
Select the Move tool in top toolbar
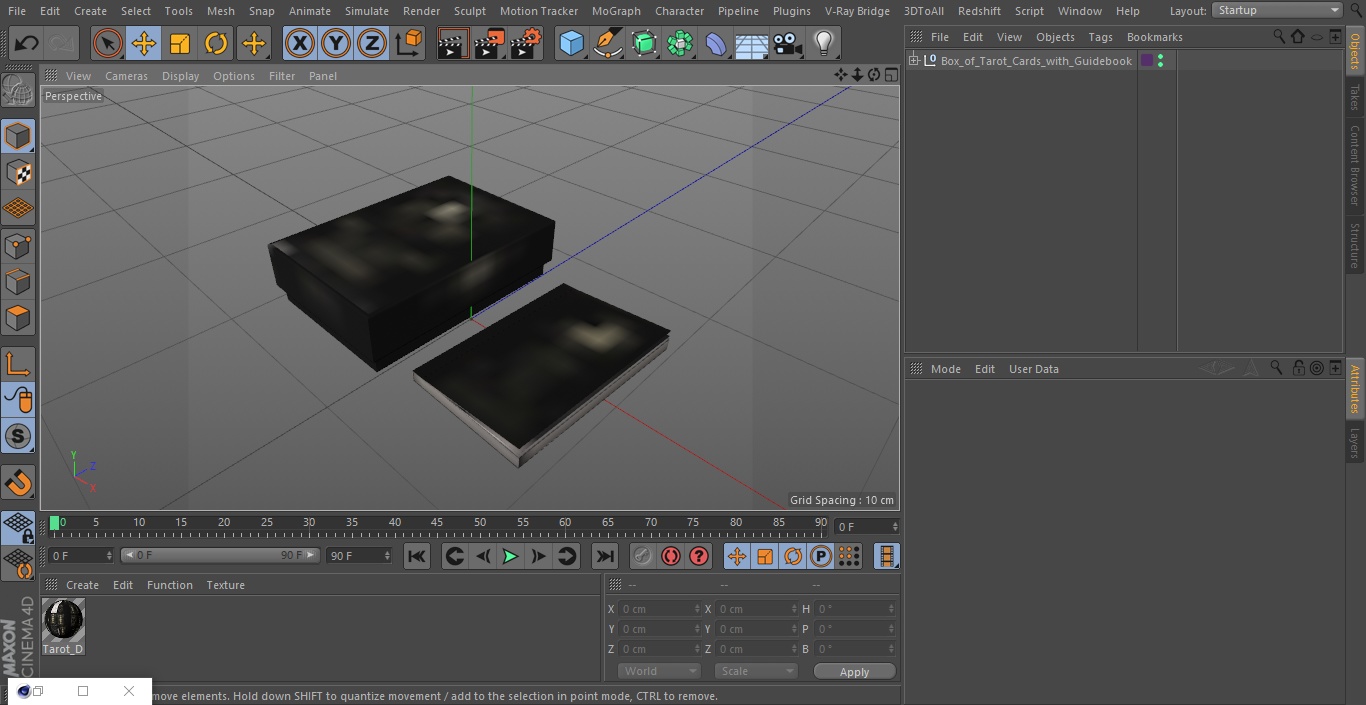[x=143, y=43]
